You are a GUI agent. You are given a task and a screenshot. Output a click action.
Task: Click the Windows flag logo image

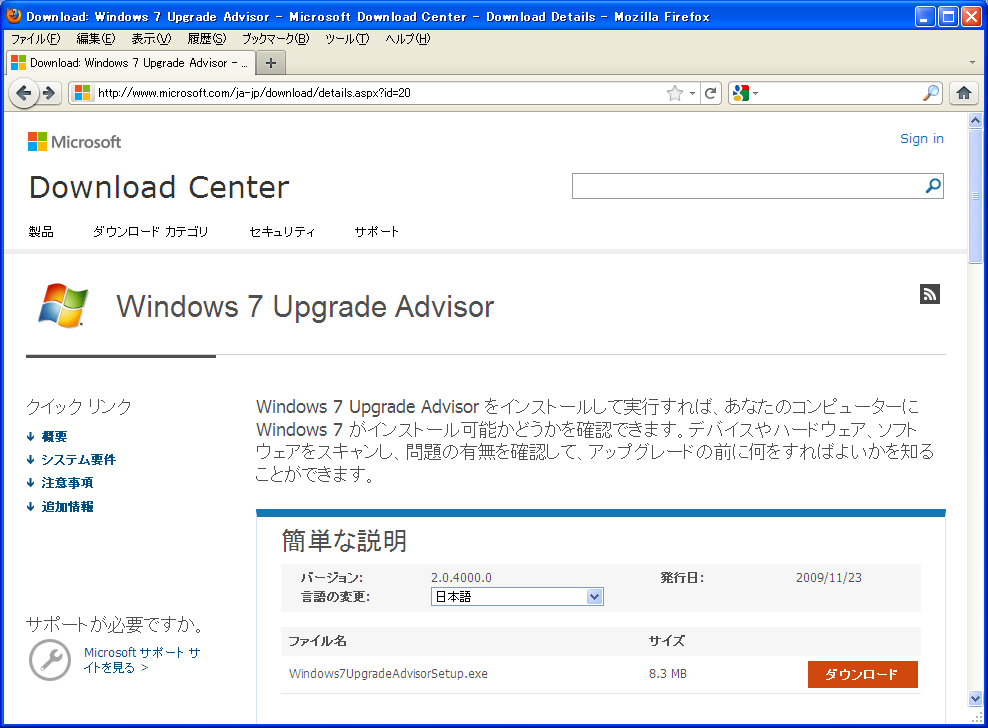(x=63, y=306)
